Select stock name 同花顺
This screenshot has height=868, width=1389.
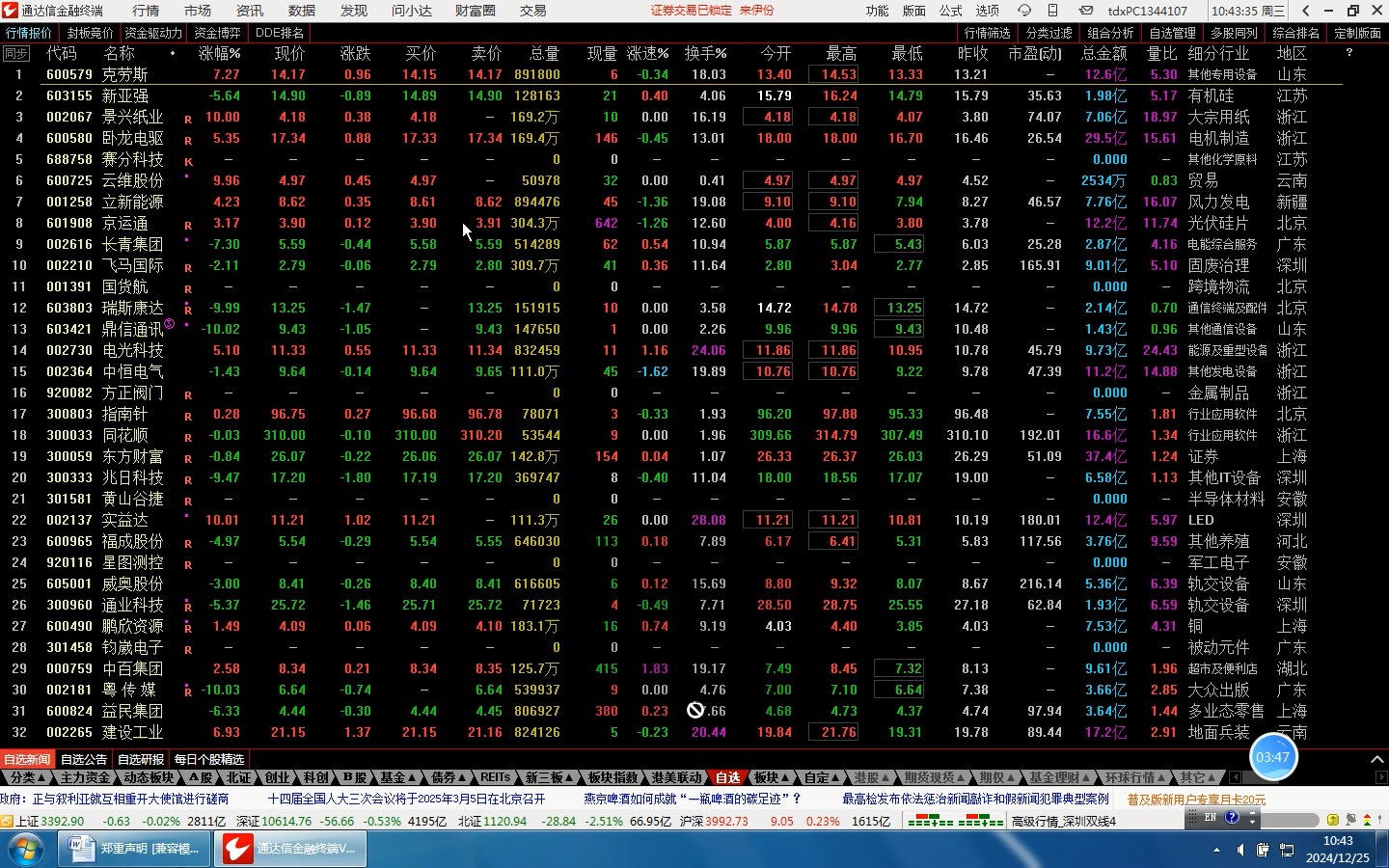[125, 435]
